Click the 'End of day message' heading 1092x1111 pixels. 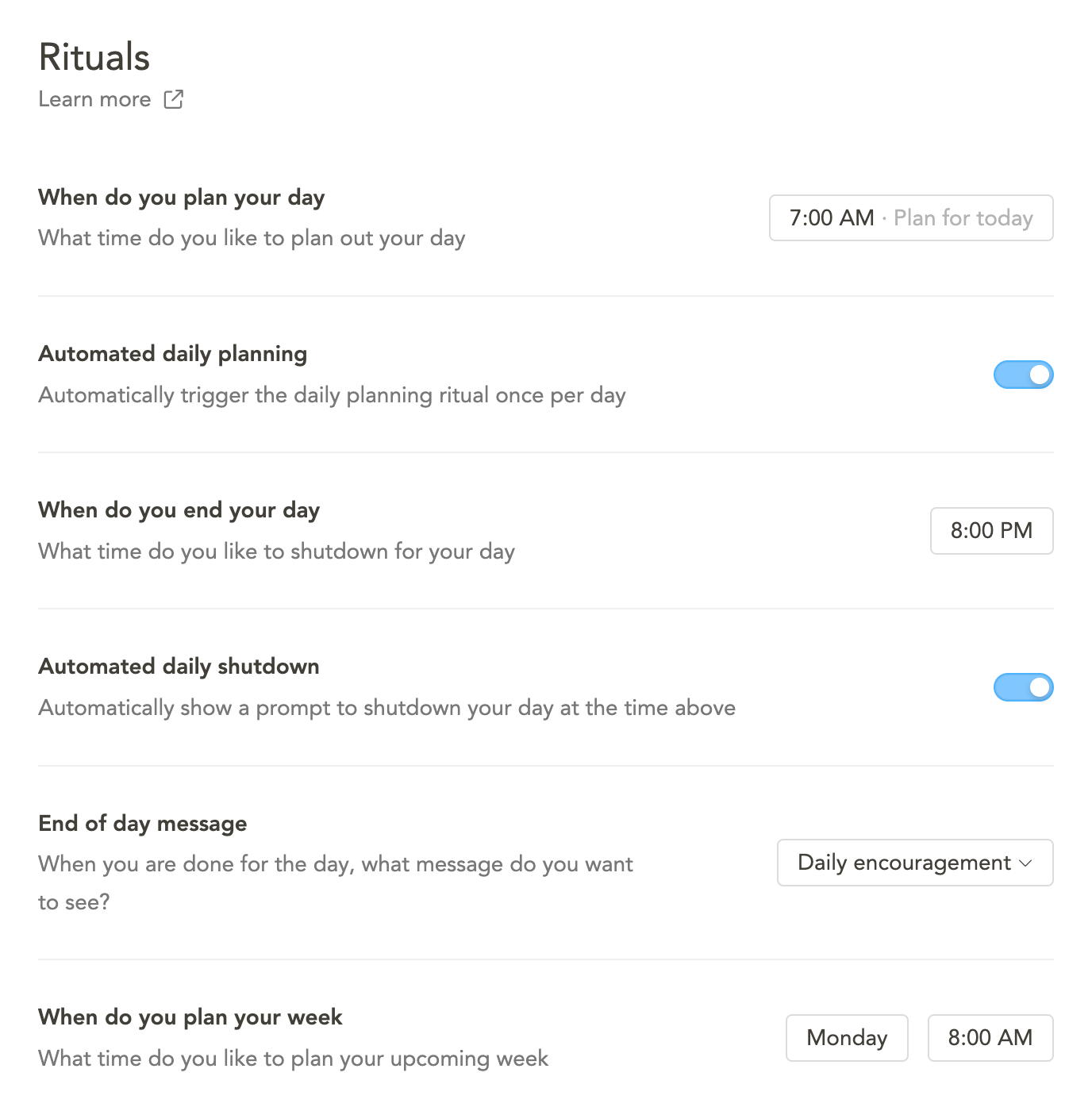(143, 824)
